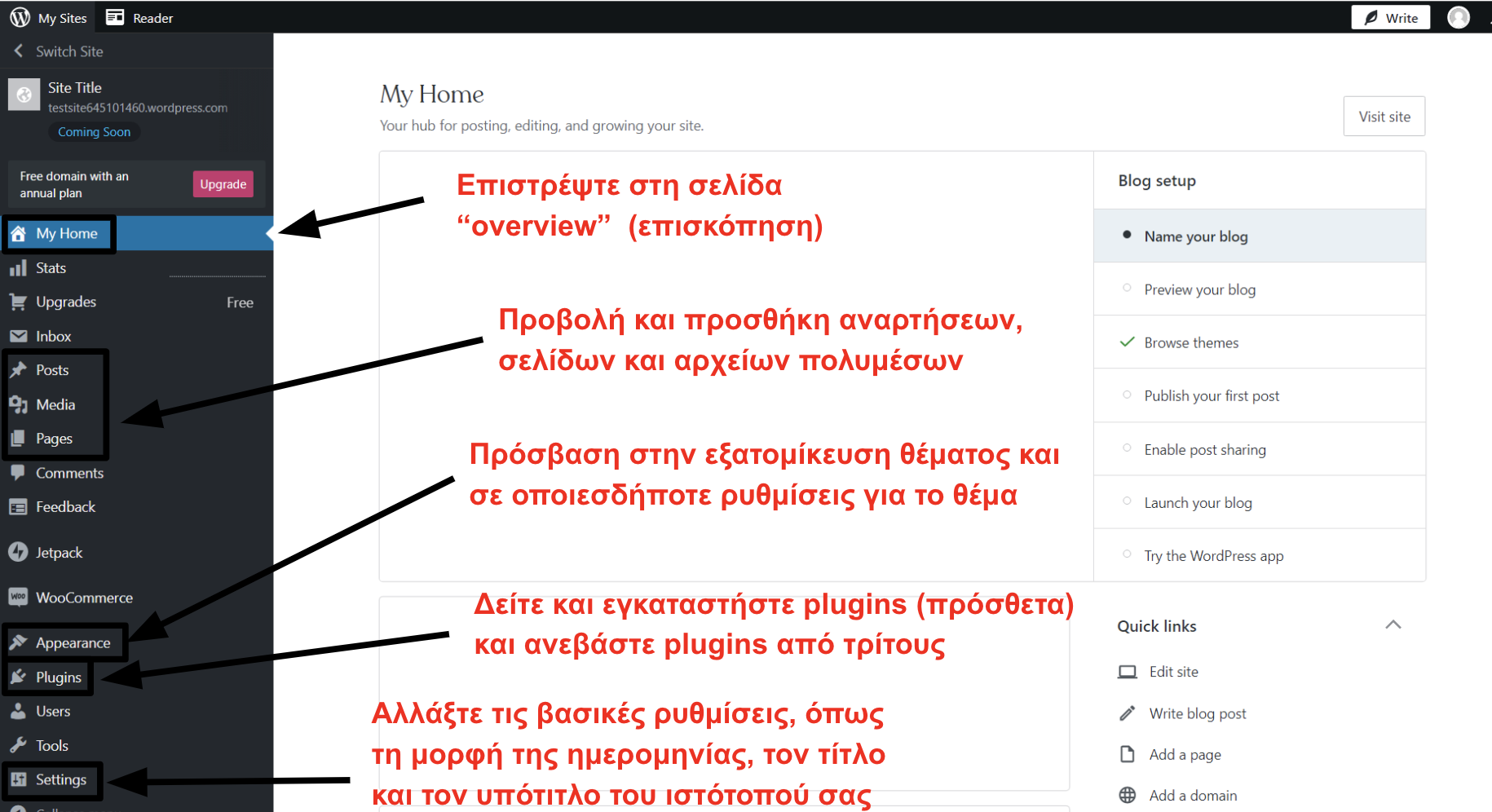The image size is (1492, 812).
Task: Click the Media icon in sidebar
Action: pyautogui.click(x=18, y=404)
